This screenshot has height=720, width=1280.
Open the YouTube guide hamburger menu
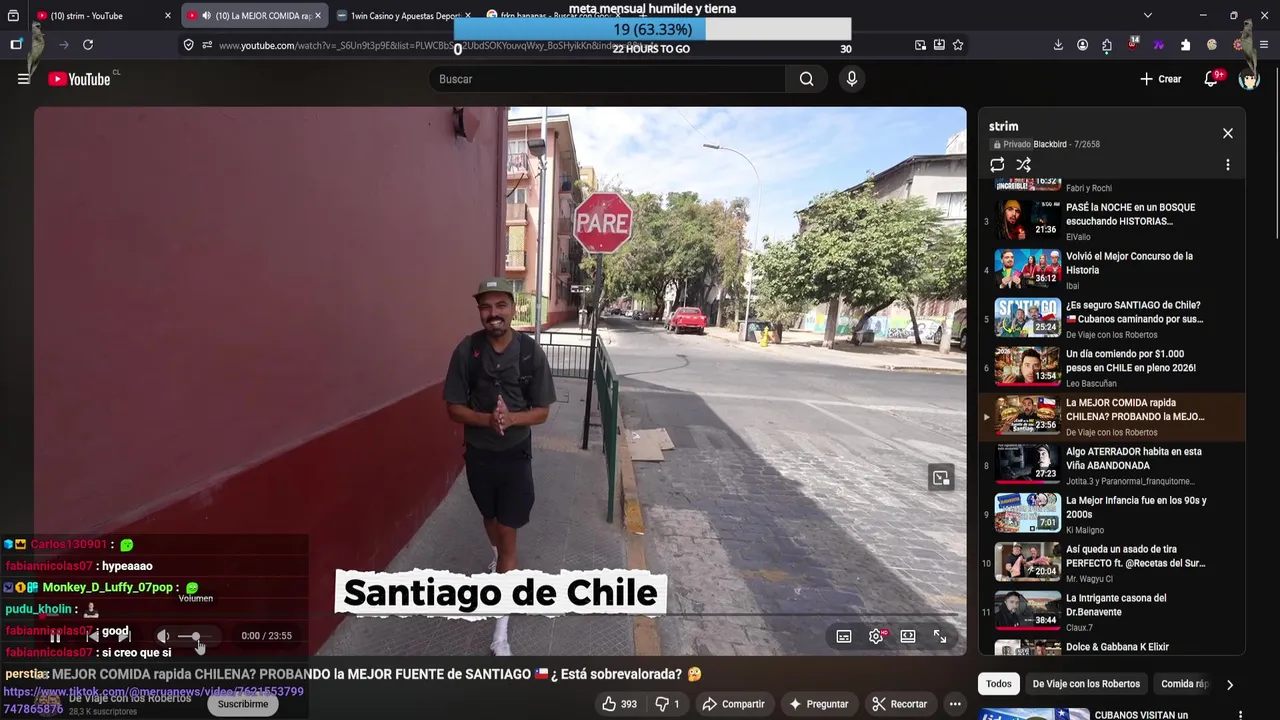[23, 79]
